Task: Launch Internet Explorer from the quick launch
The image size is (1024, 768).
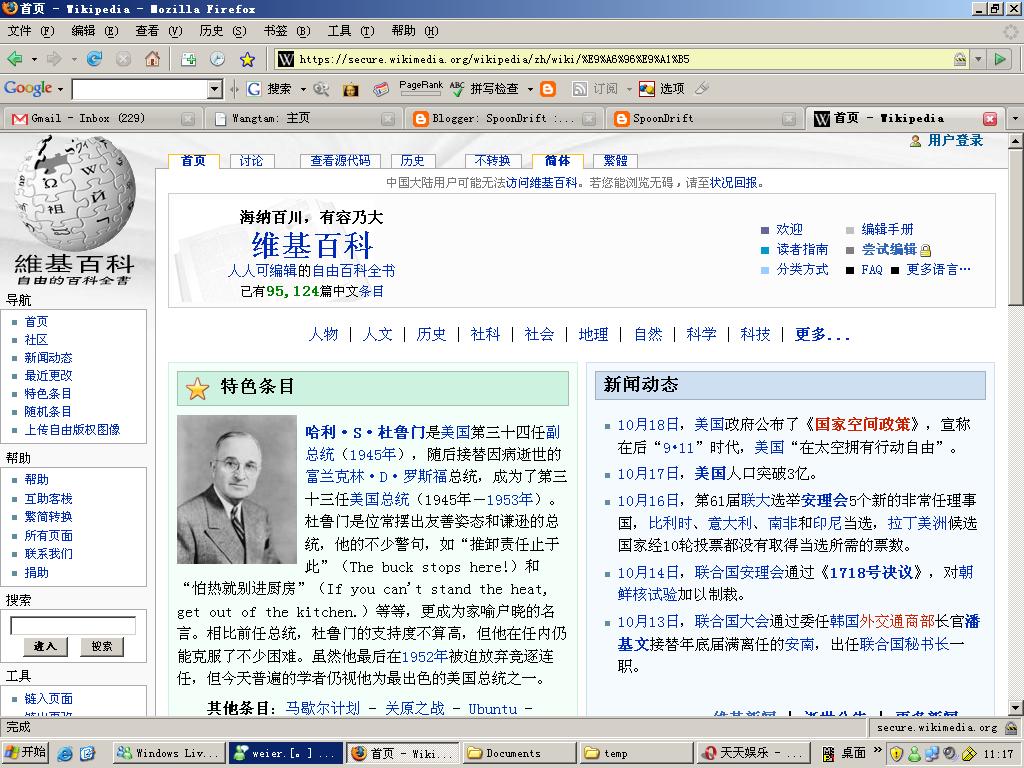Action: pos(65,753)
